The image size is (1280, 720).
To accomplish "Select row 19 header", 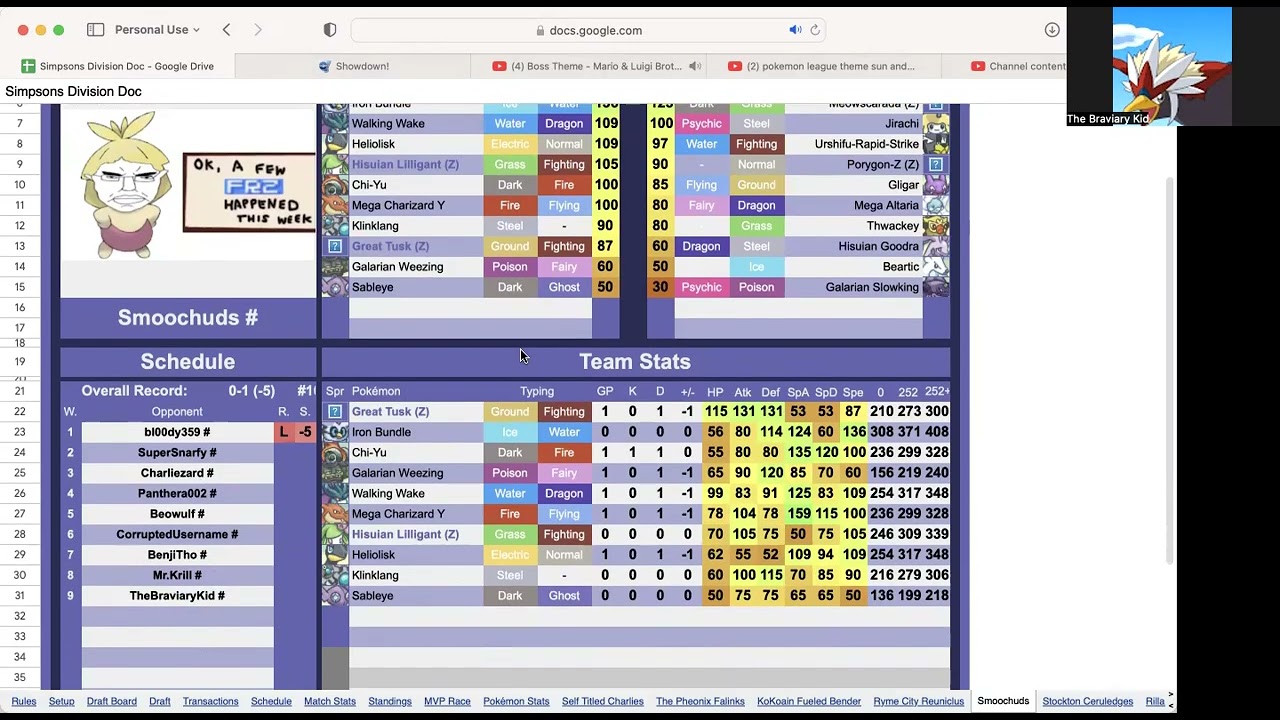I will pos(20,362).
